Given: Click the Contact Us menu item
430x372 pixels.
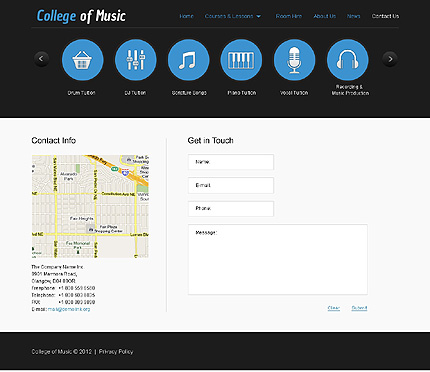Looking at the screenshot, I should coord(385,16).
